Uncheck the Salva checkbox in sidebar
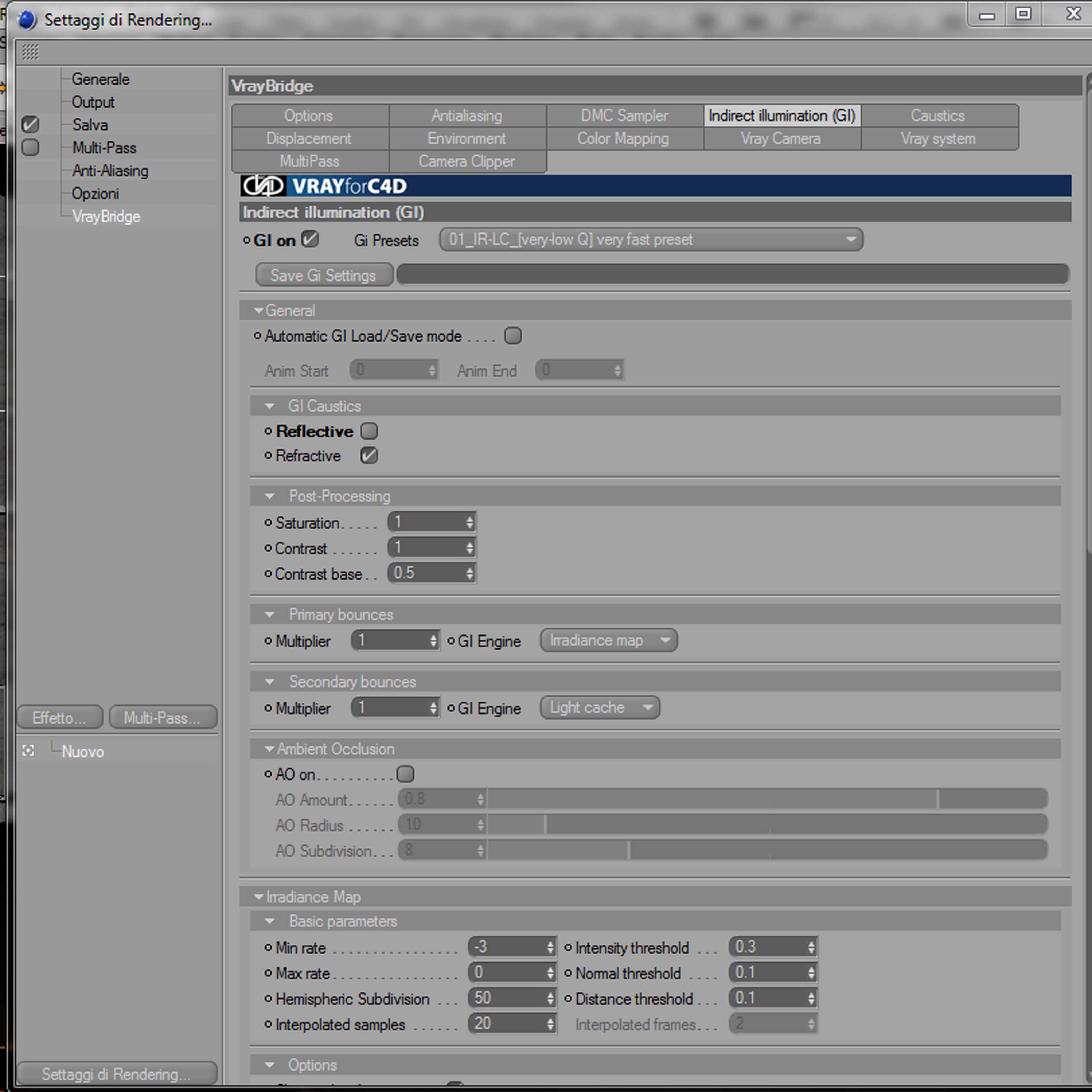1092x1092 pixels. pos(30,124)
